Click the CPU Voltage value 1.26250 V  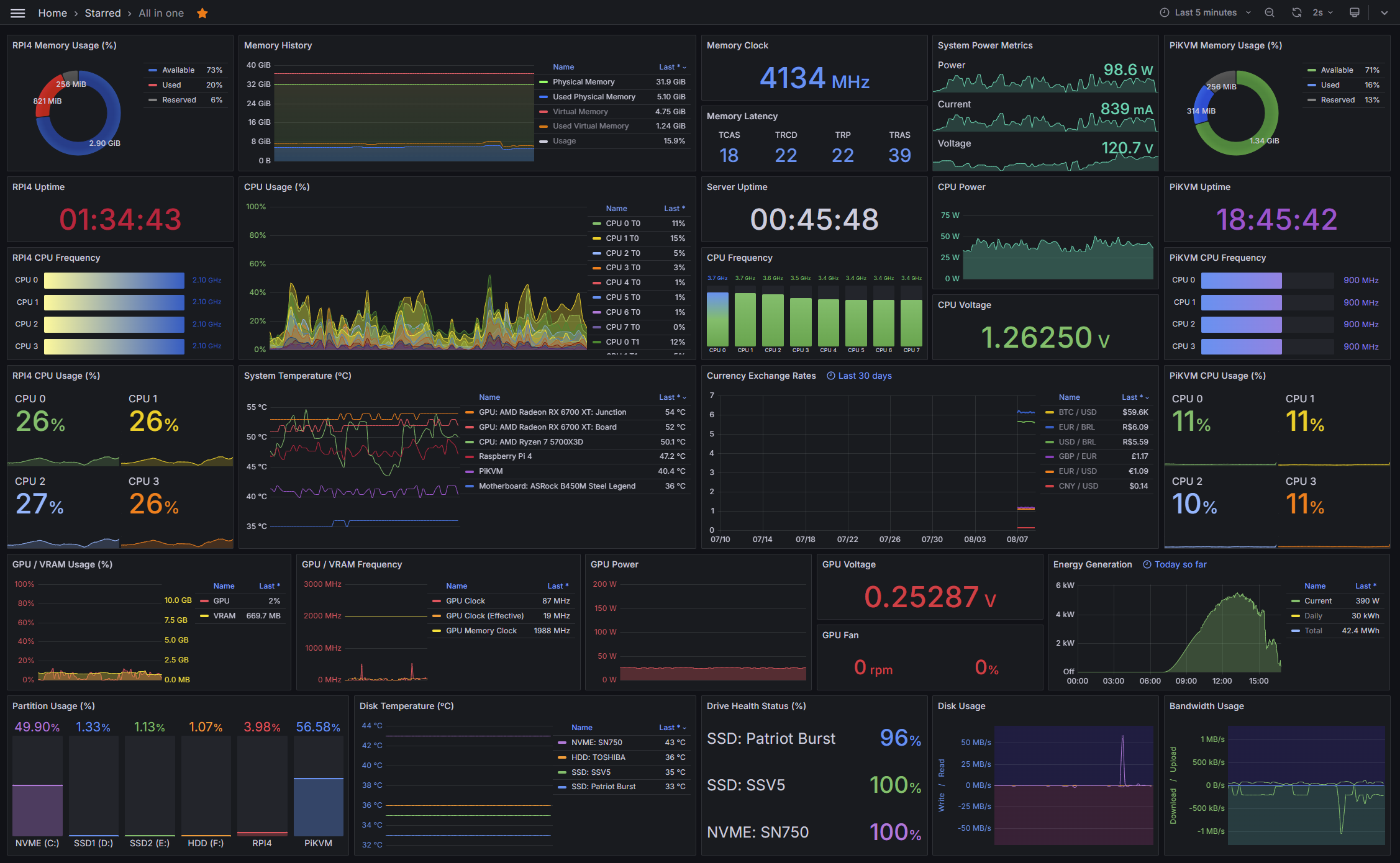click(1045, 338)
